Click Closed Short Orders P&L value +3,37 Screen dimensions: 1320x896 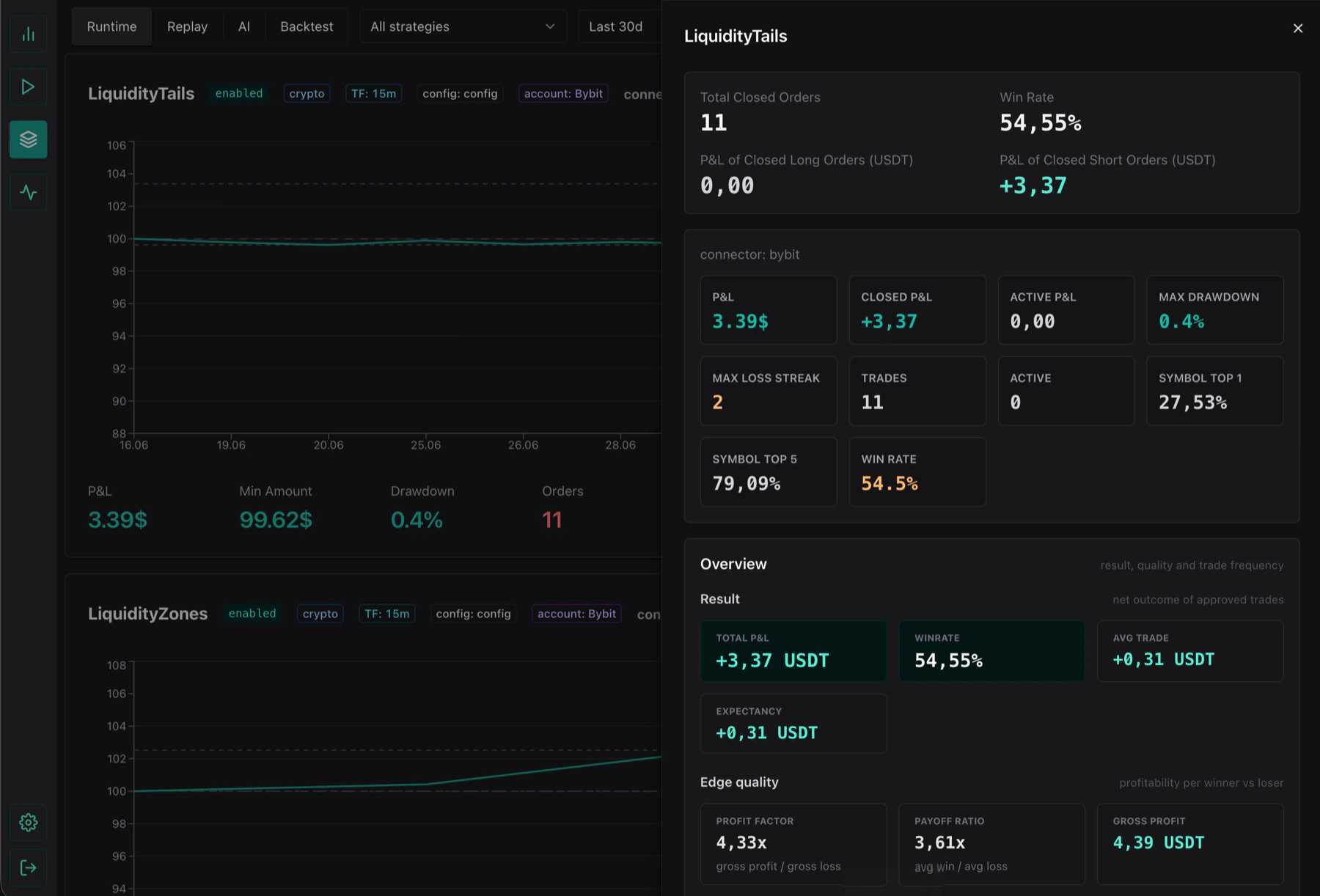point(1033,186)
